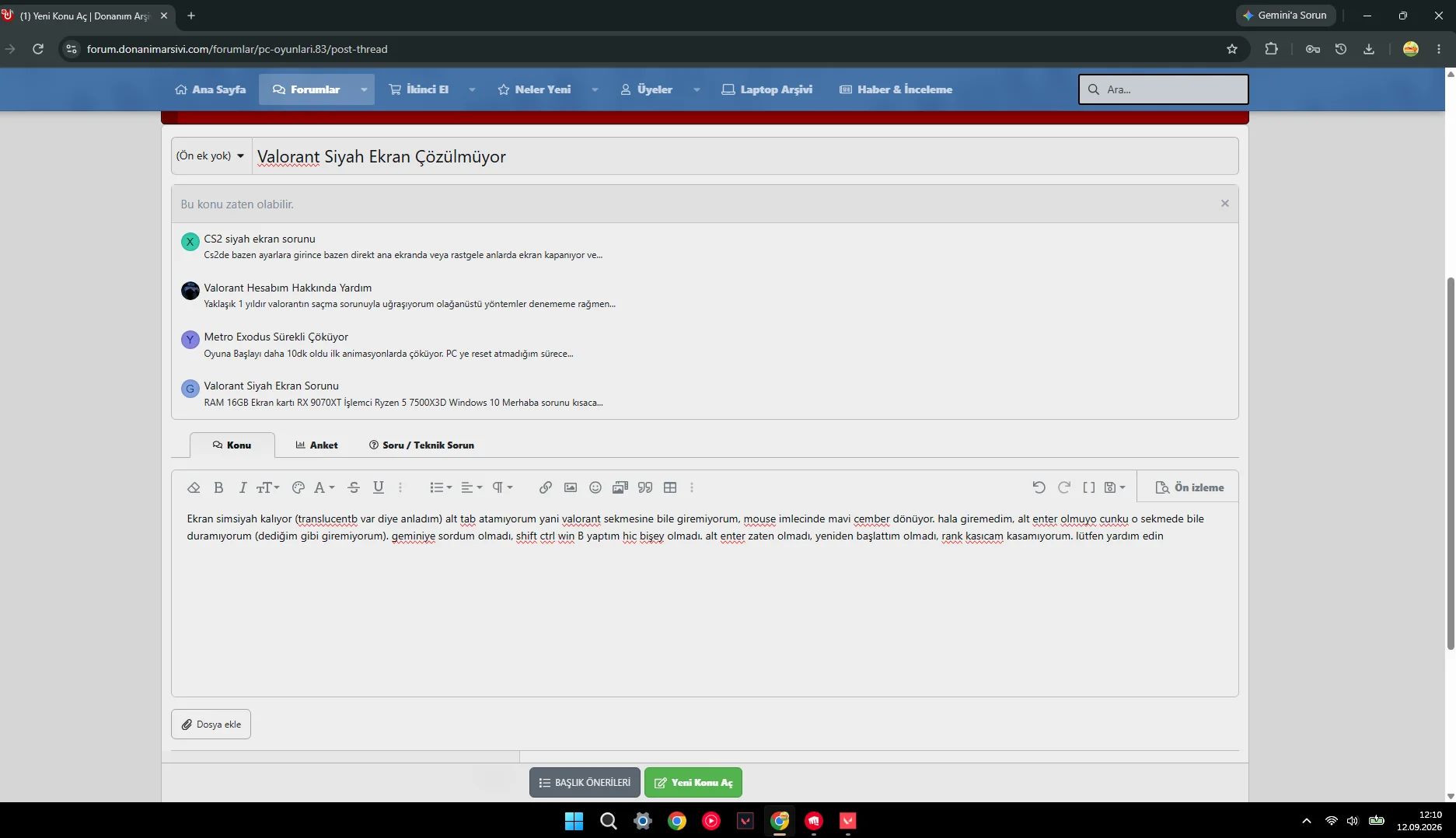Image resolution: width=1456 pixels, height=838 pixels.
Task: Click the Yeni Konu Aç submit button
Action: point(693,783)
